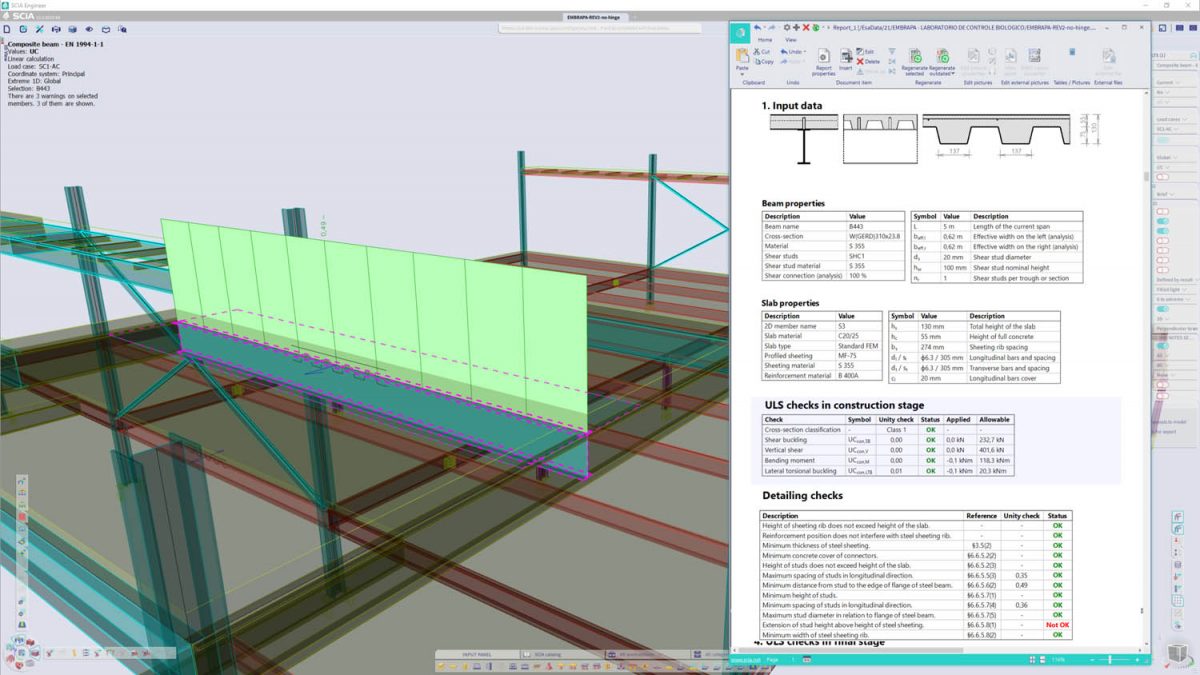Paste content using the report Clipboard icon
1200x675 pixels.
click(741, 58)
